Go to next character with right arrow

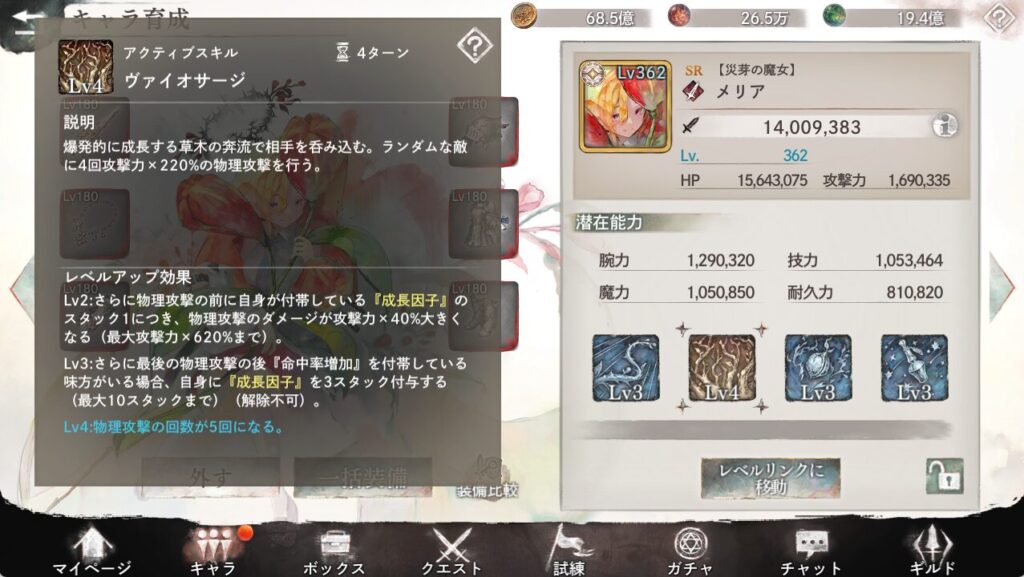[1002, 287]
